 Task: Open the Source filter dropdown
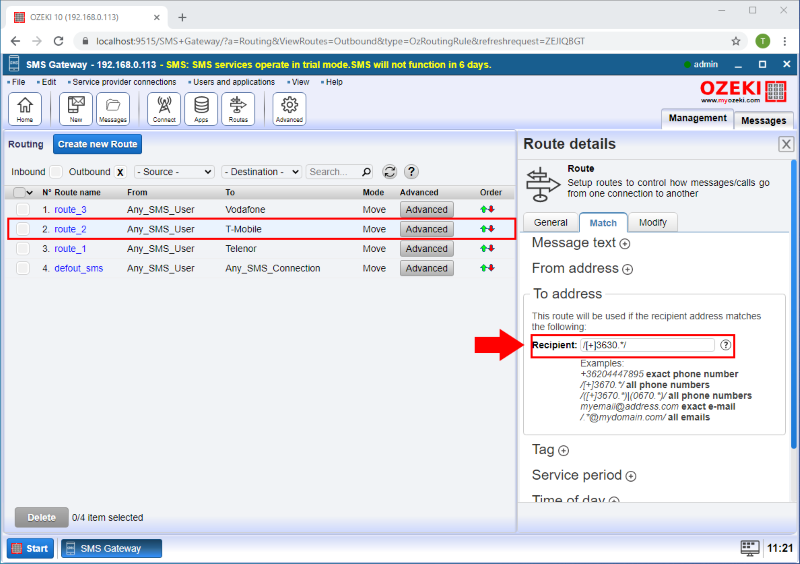click(x=174, y=172)
